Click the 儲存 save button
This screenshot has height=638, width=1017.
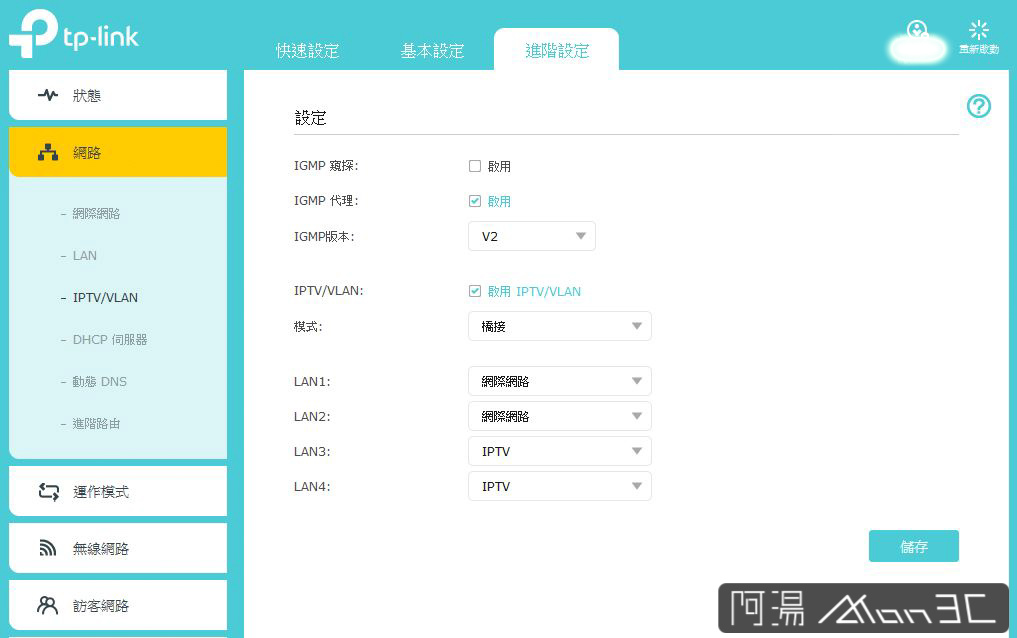(x=913, y=546)
